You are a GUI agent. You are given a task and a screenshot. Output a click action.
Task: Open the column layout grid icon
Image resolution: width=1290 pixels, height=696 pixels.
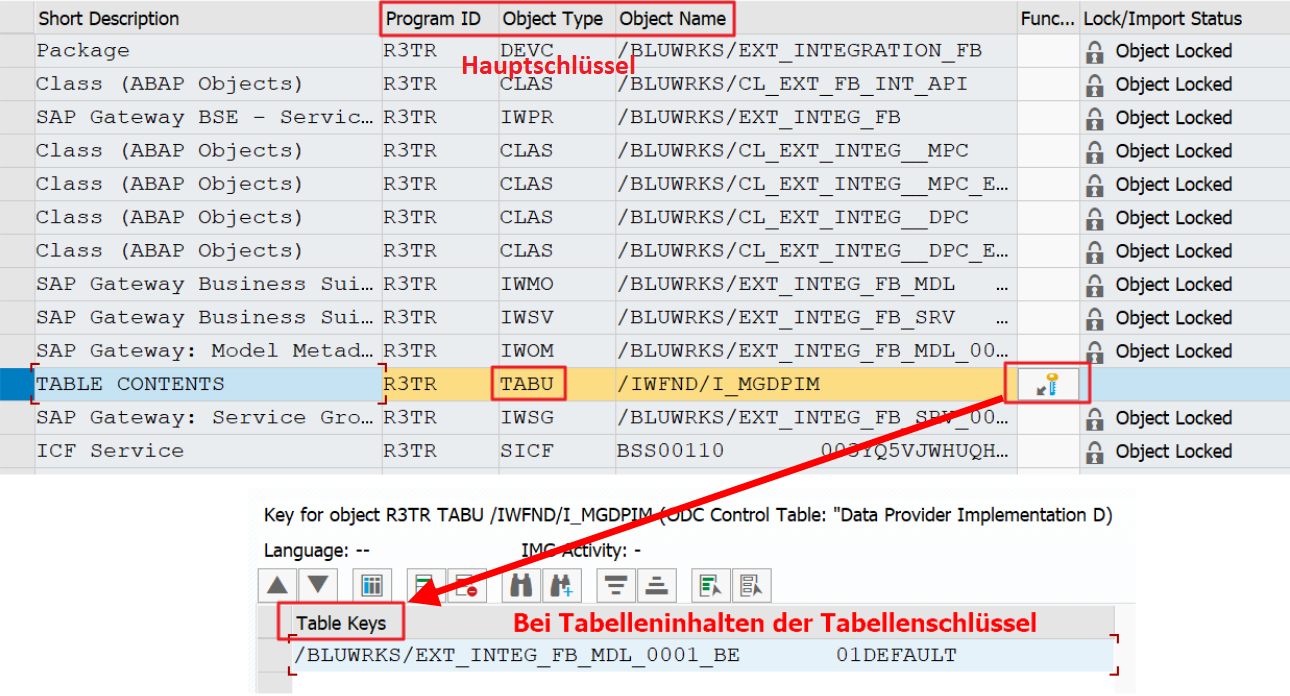[372, 585]
